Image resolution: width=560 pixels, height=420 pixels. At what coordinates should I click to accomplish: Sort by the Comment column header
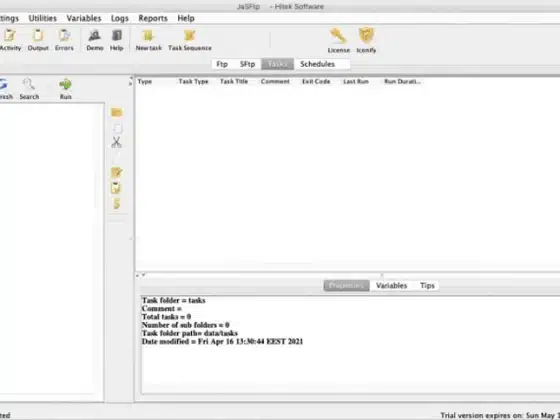(275, 81)
